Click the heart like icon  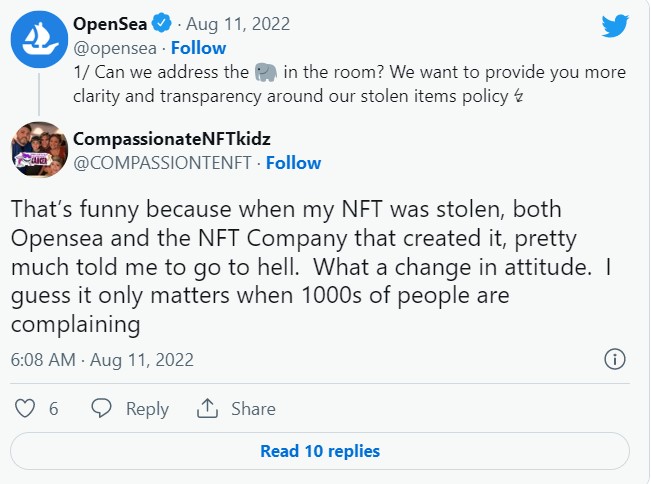pyautogui.click(x=27, y=409)
